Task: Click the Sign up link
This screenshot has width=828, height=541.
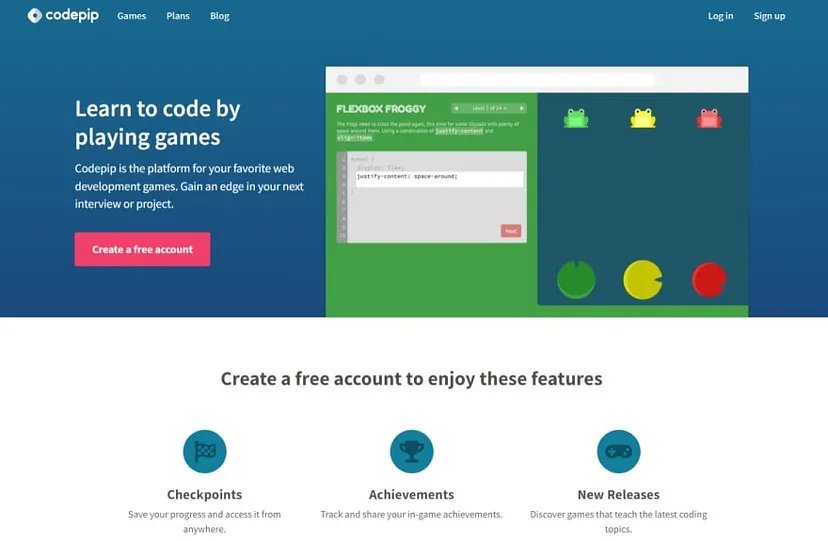Action: (769, 16)
